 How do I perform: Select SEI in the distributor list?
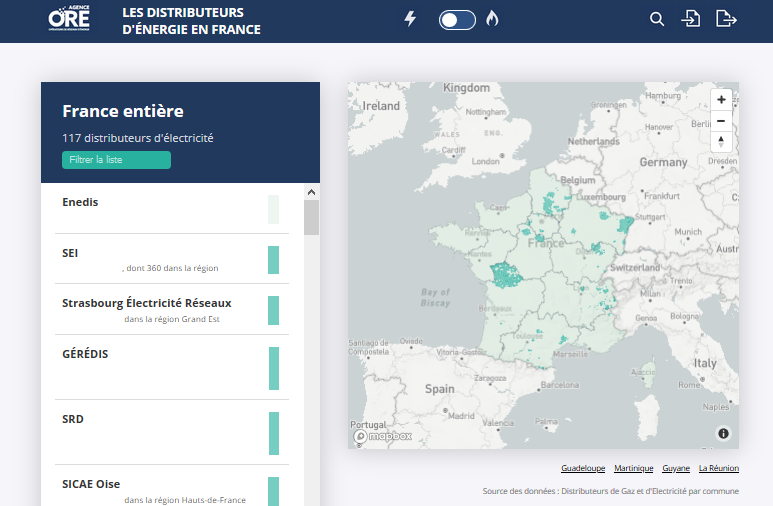pyautogui.click(x=172, y=259)
